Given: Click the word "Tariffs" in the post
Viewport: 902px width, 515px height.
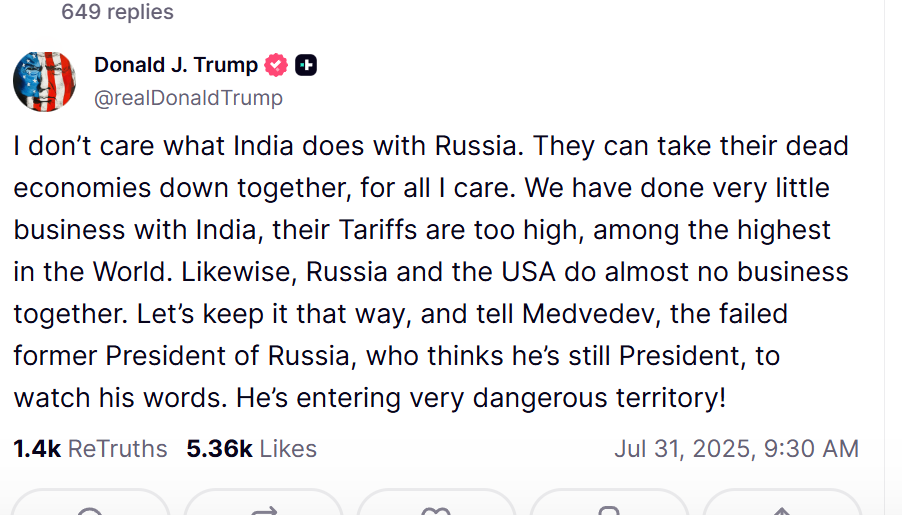Looking at the screenshot, I should [378, 230].
